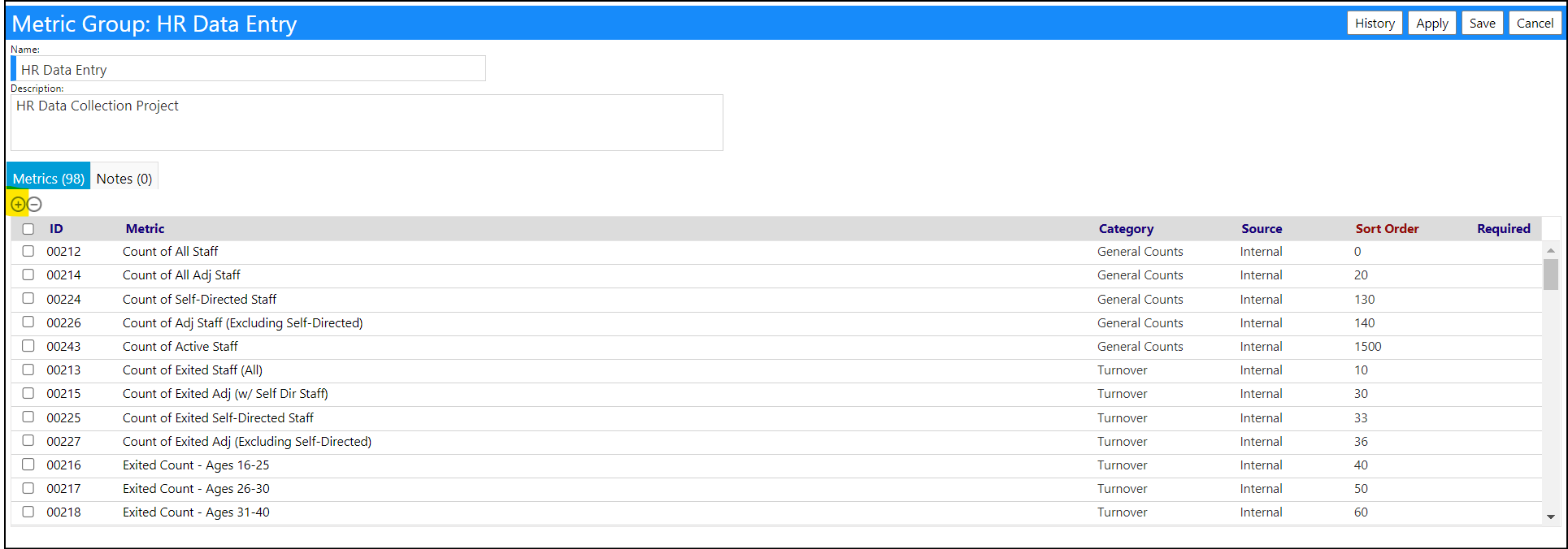Click the add metric plus icon
The width and height of the screenshot is (1568, 549).
coord(18,205)
